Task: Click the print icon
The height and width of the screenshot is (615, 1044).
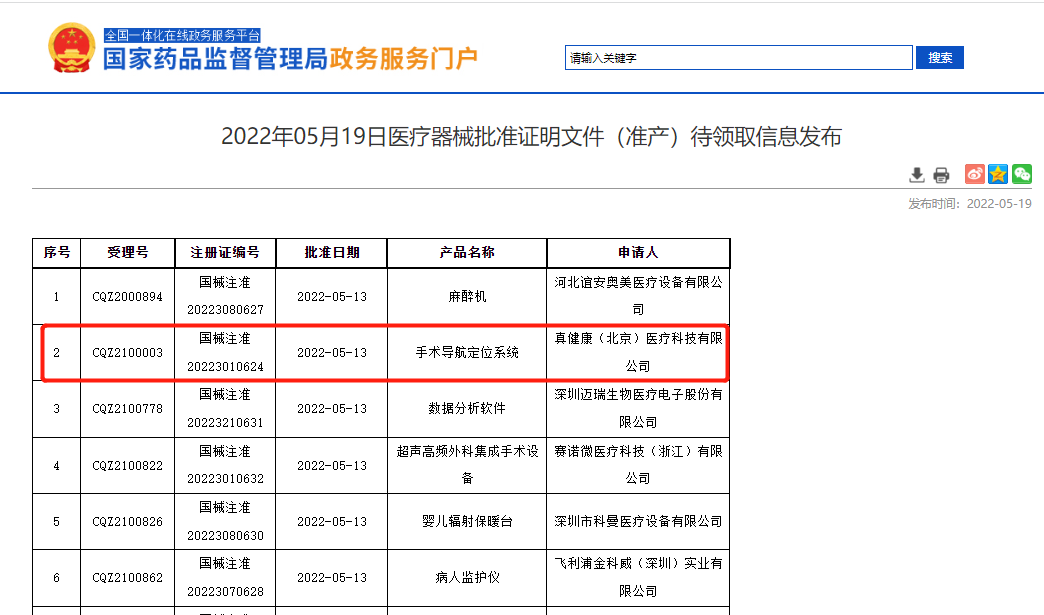Action: pos(941,175)
